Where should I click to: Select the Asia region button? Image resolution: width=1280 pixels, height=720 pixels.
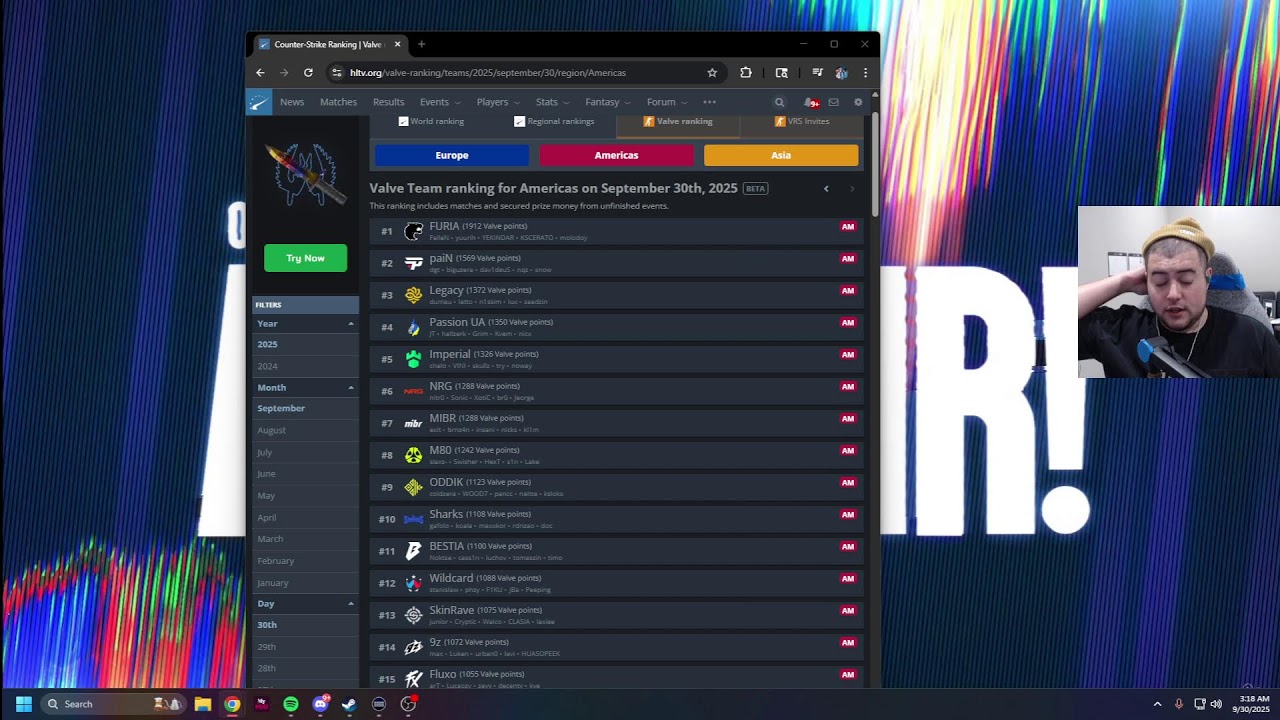pyautogui.click(x=781, y=155)
